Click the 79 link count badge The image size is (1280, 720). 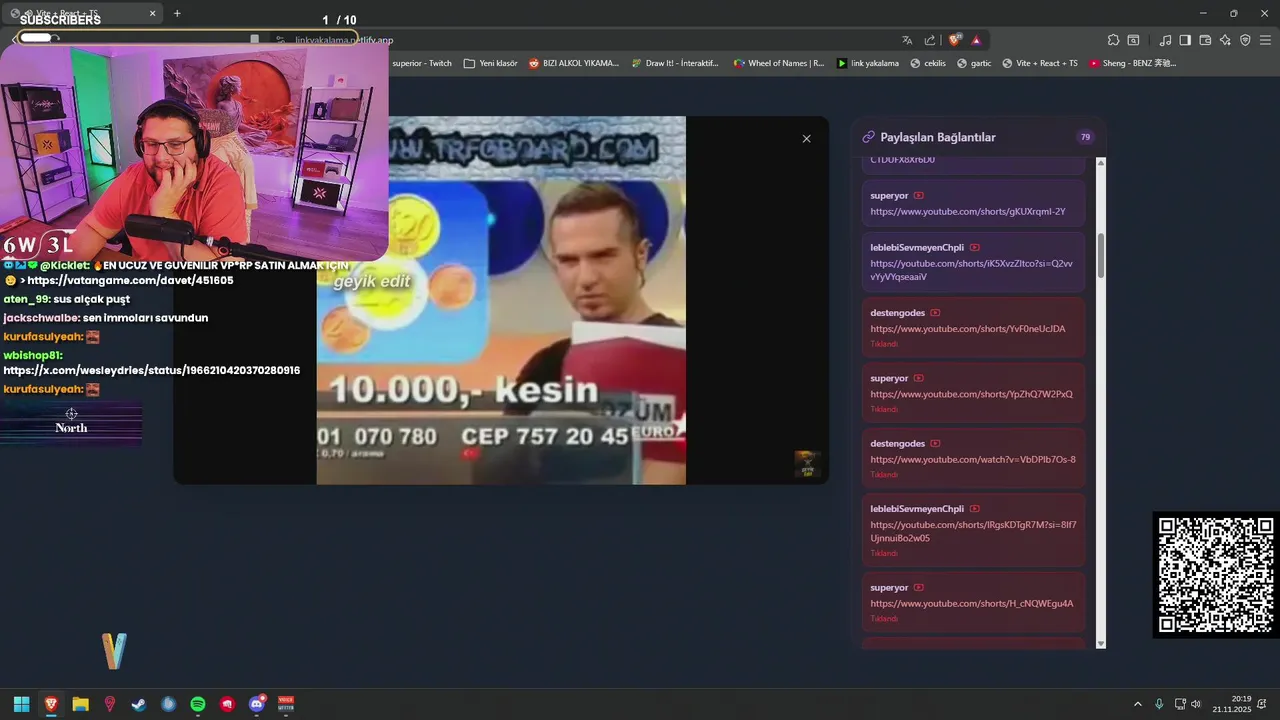coord(1085,137)
